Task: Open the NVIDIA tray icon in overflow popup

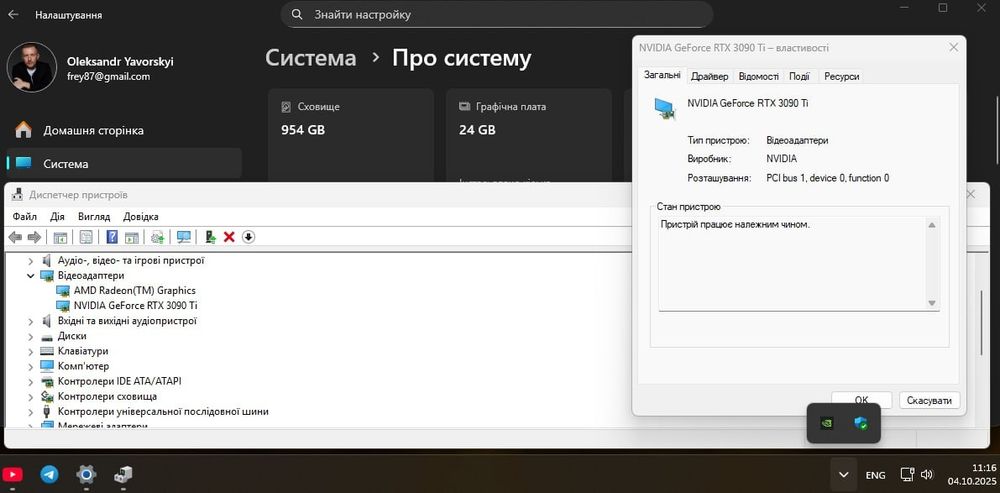Action: point(827,422)
